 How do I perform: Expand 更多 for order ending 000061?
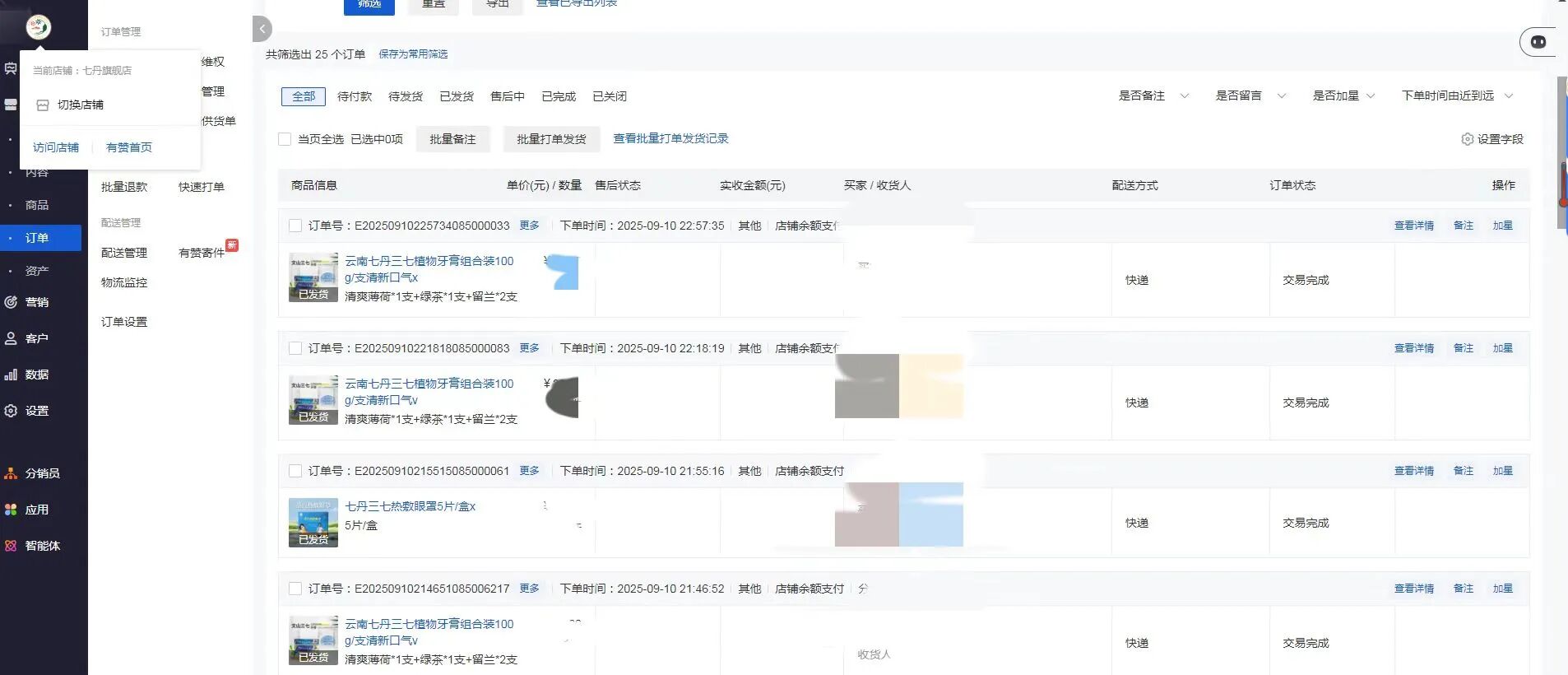point(529,471)
